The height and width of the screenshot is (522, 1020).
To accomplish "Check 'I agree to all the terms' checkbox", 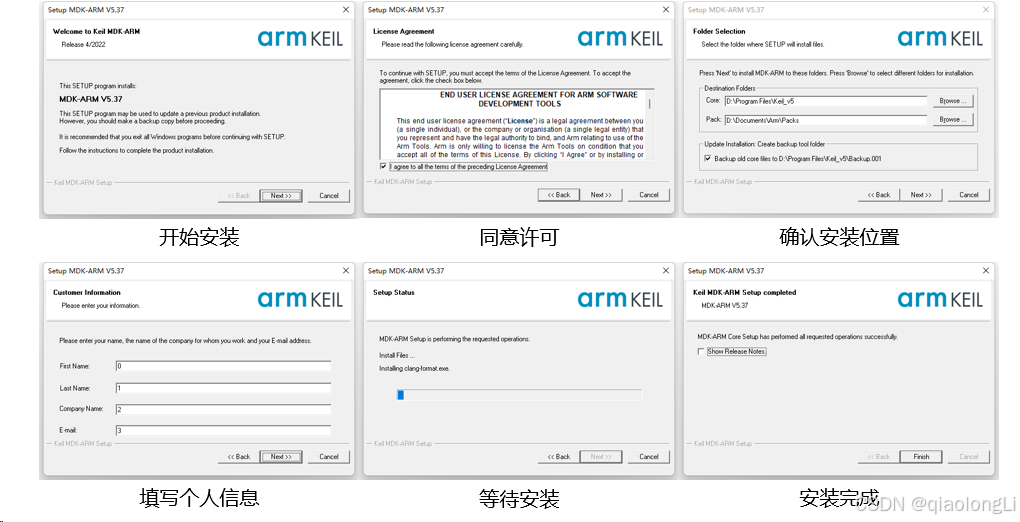I will (x=383, y=167).
